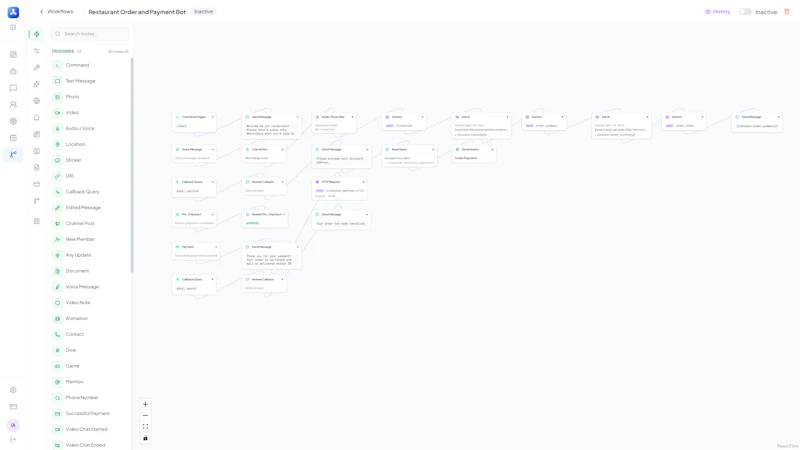Choose the Mention trigger icon
The height and width of the screenshot is (450, 800).
point(57,382)
